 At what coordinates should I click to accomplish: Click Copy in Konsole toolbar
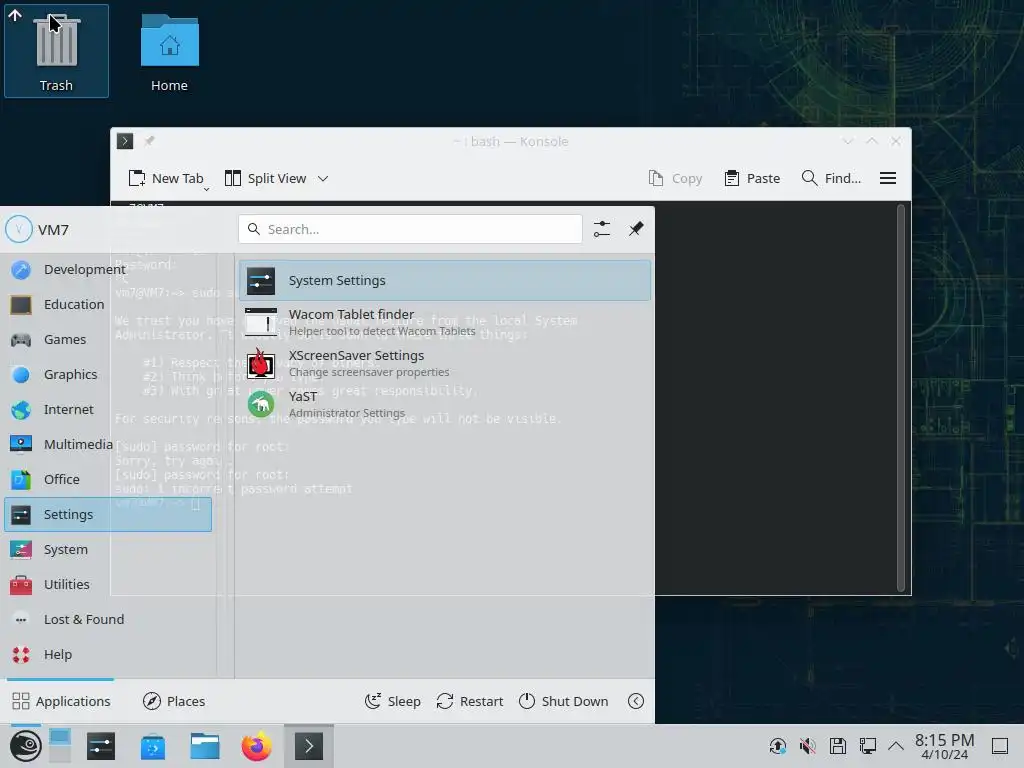click(x=675, y=178)
